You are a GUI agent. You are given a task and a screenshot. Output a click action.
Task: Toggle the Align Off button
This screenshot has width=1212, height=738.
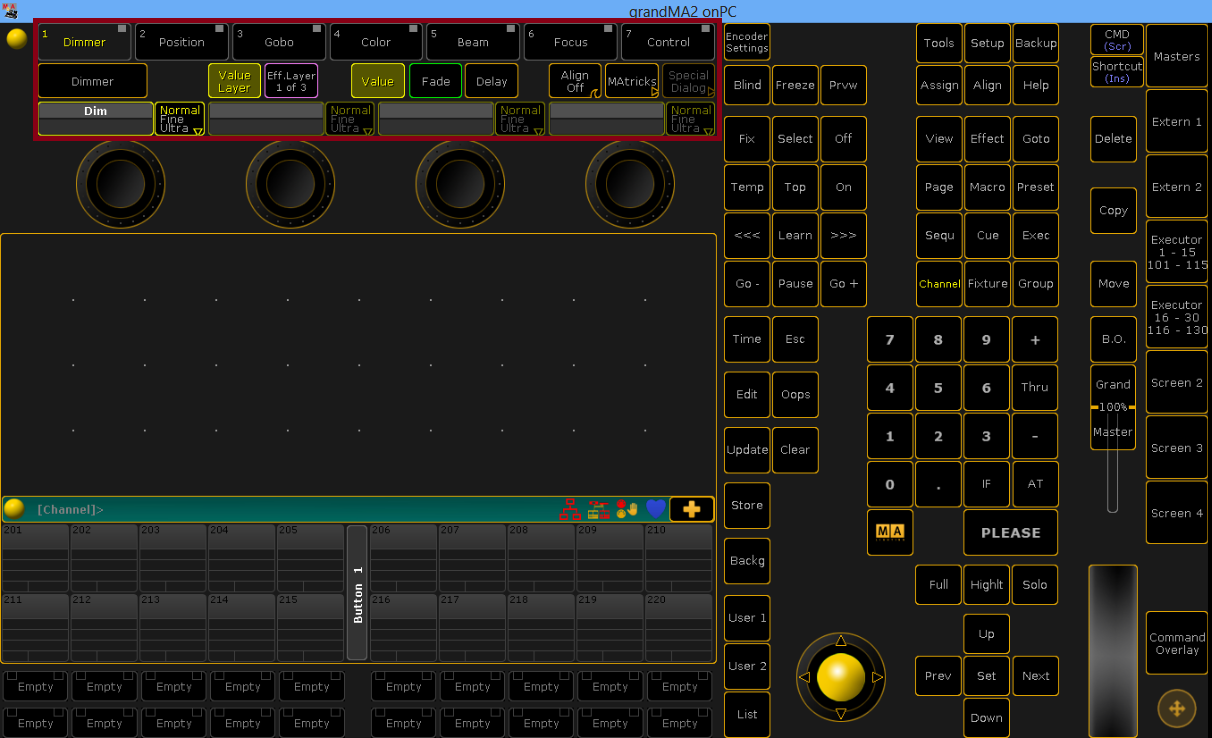[x=575, y=81]
